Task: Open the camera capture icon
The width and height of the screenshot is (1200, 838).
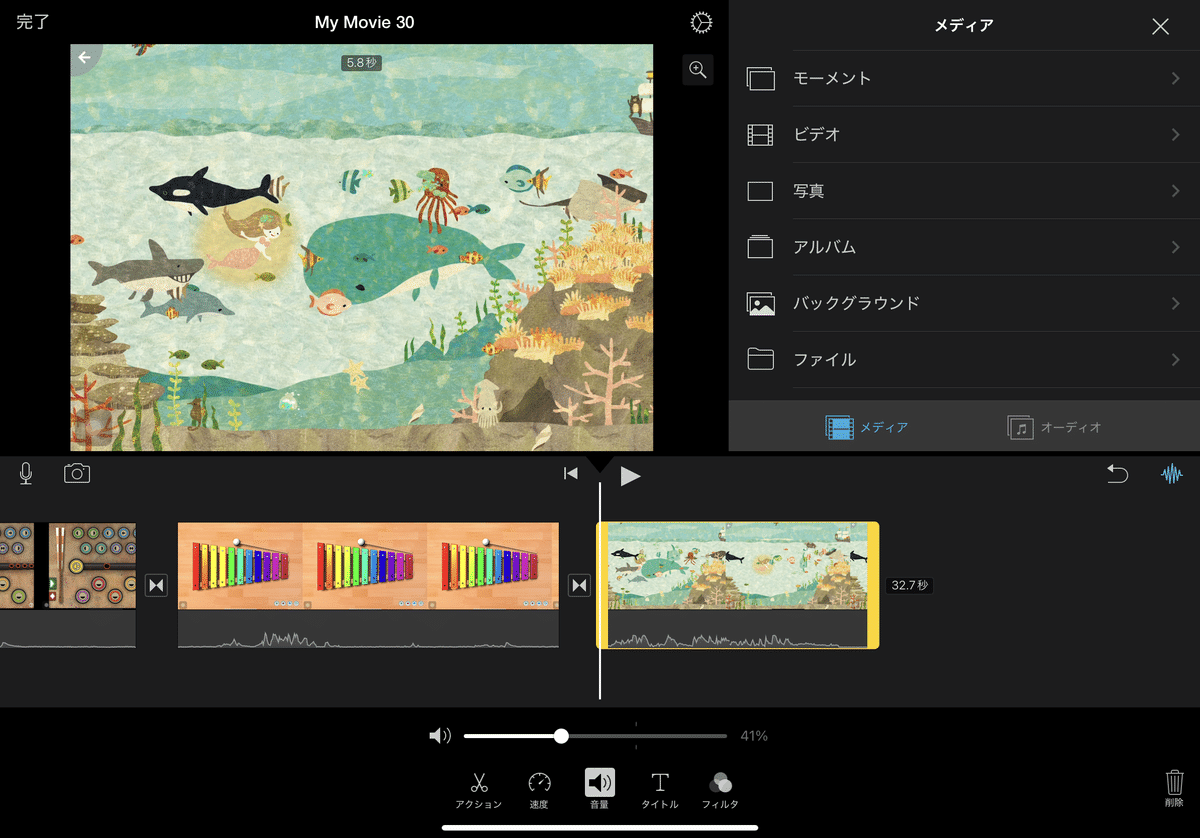Action: click(77, 474)
